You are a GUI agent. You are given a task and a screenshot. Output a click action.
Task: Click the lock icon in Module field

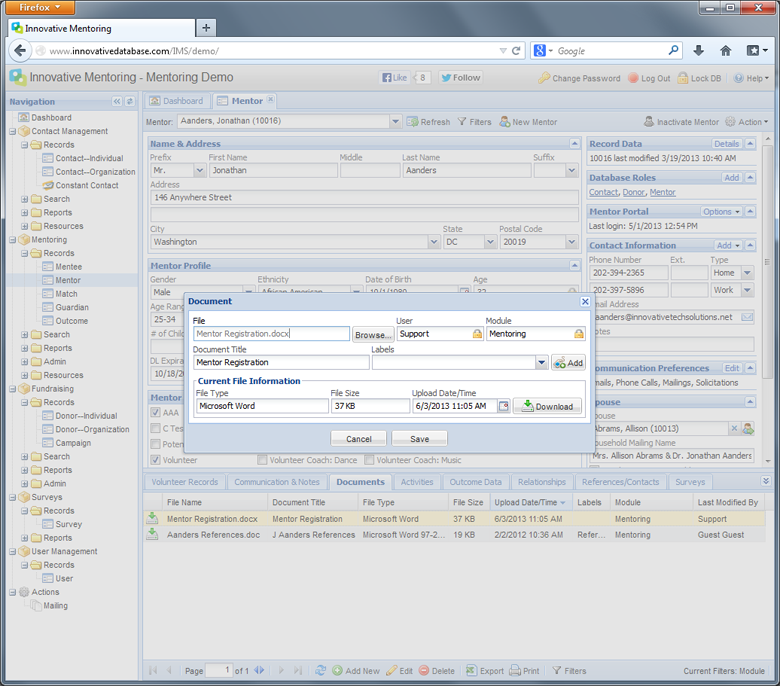click(579, 334)
